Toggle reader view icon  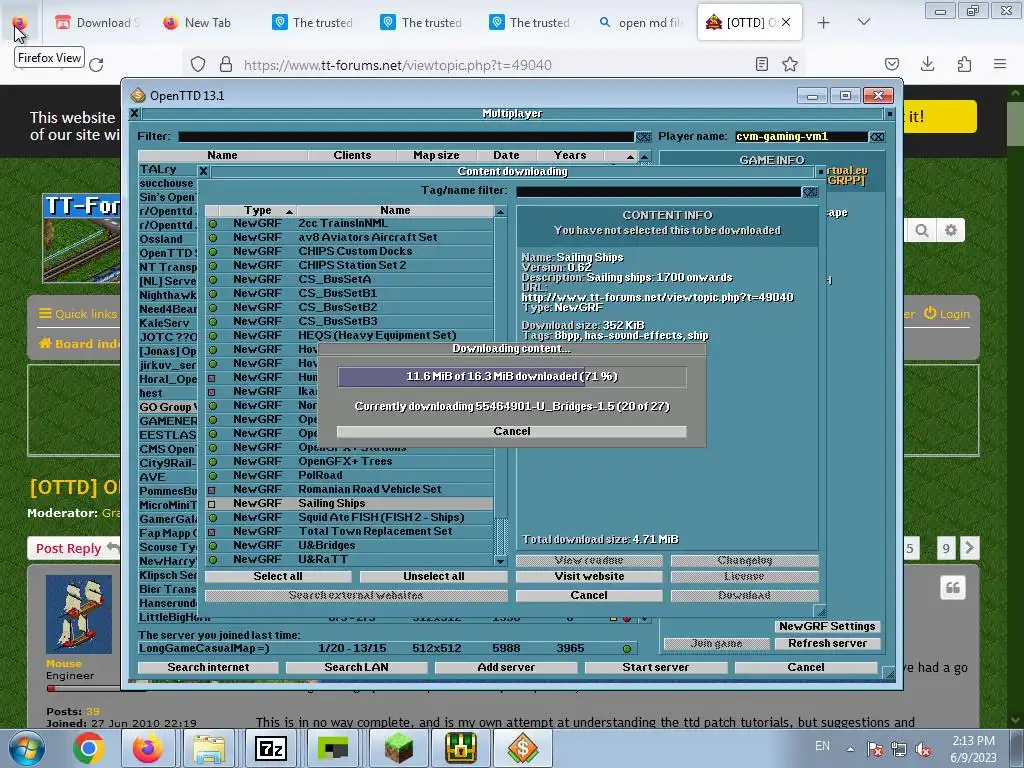tap(761, 64)
